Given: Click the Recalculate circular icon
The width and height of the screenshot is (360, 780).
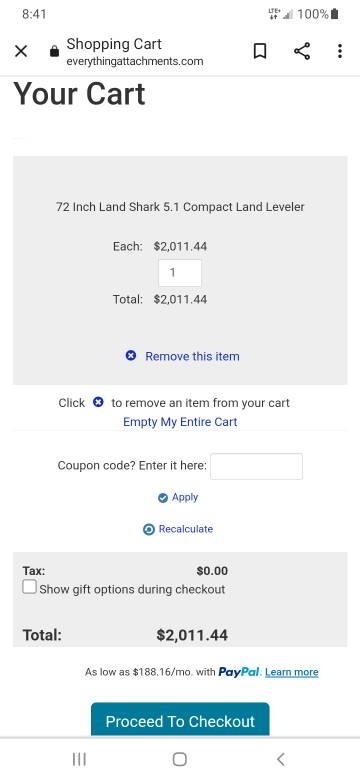Looking at the screenshot, I should pyautogui.click(x=149, y=529).
